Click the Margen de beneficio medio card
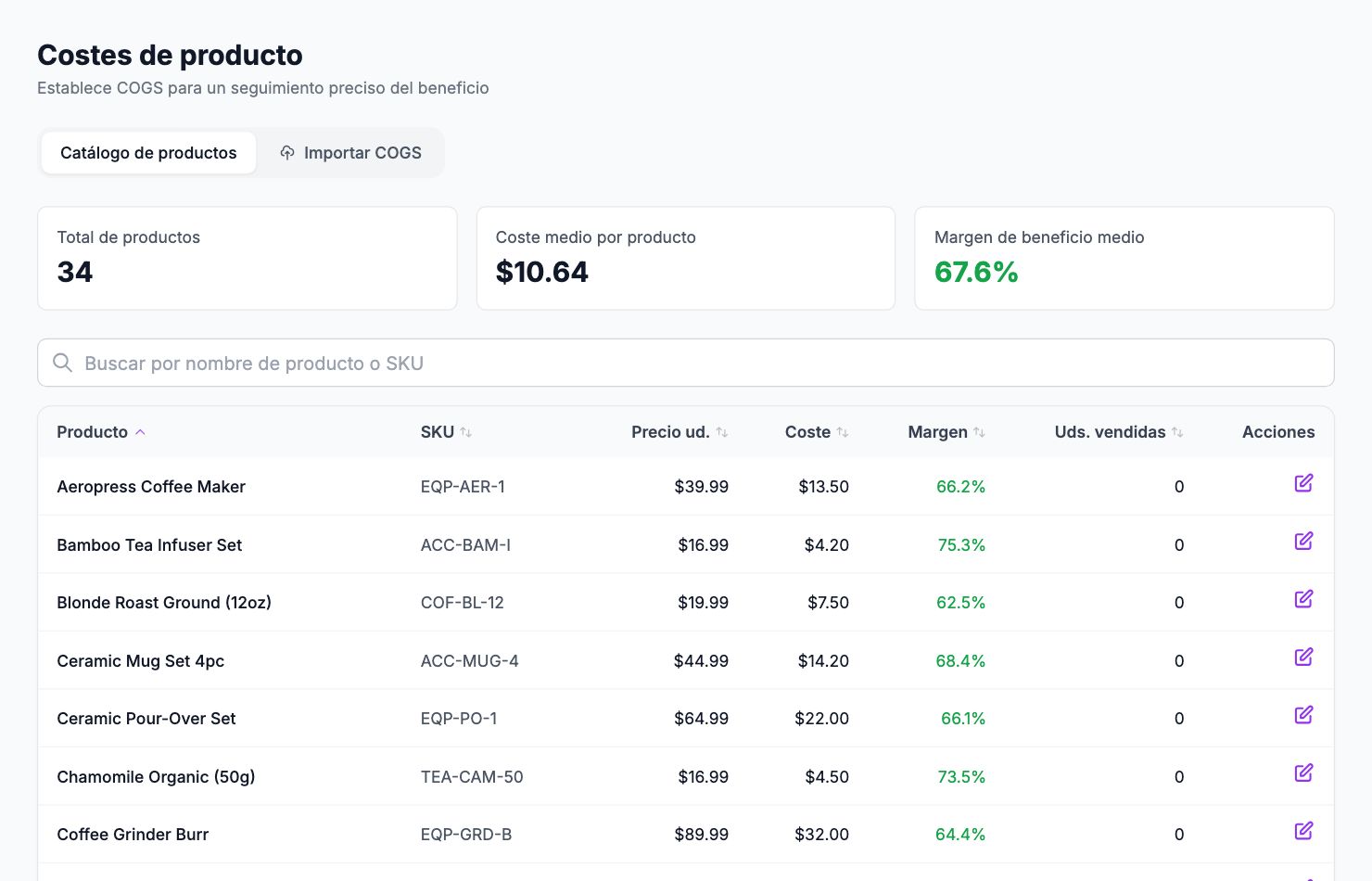The width and height of the screenshot is (1372, 881). (1124, 258)
